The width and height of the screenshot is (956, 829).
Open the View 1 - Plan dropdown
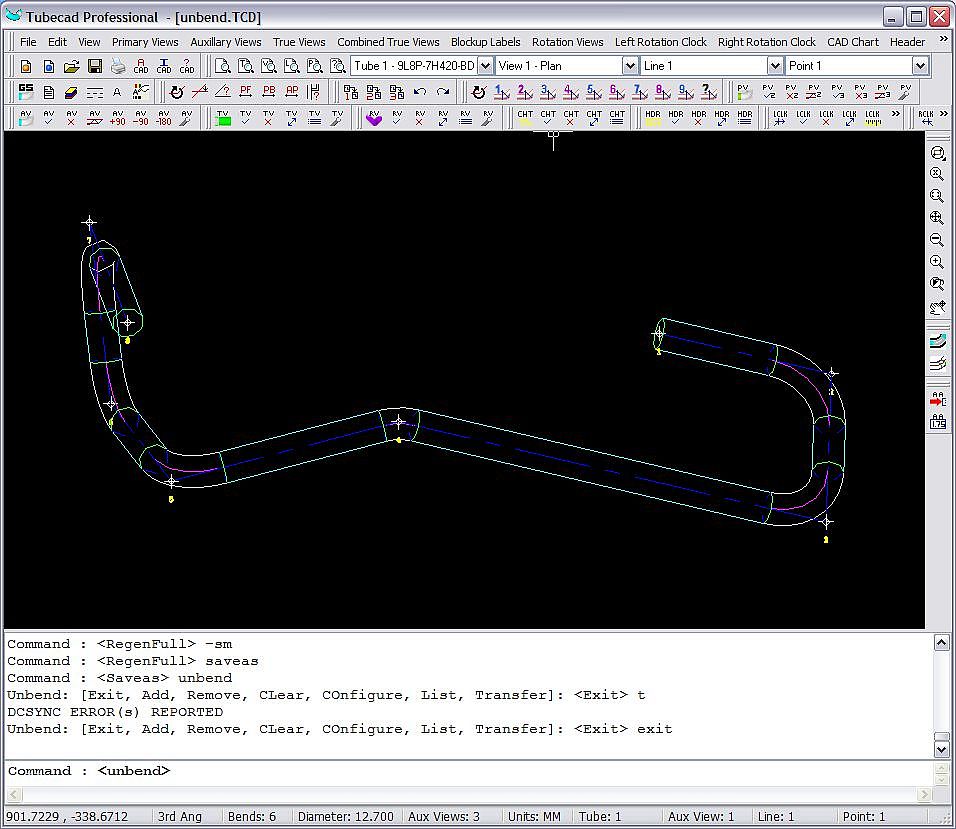click(630, 66)
